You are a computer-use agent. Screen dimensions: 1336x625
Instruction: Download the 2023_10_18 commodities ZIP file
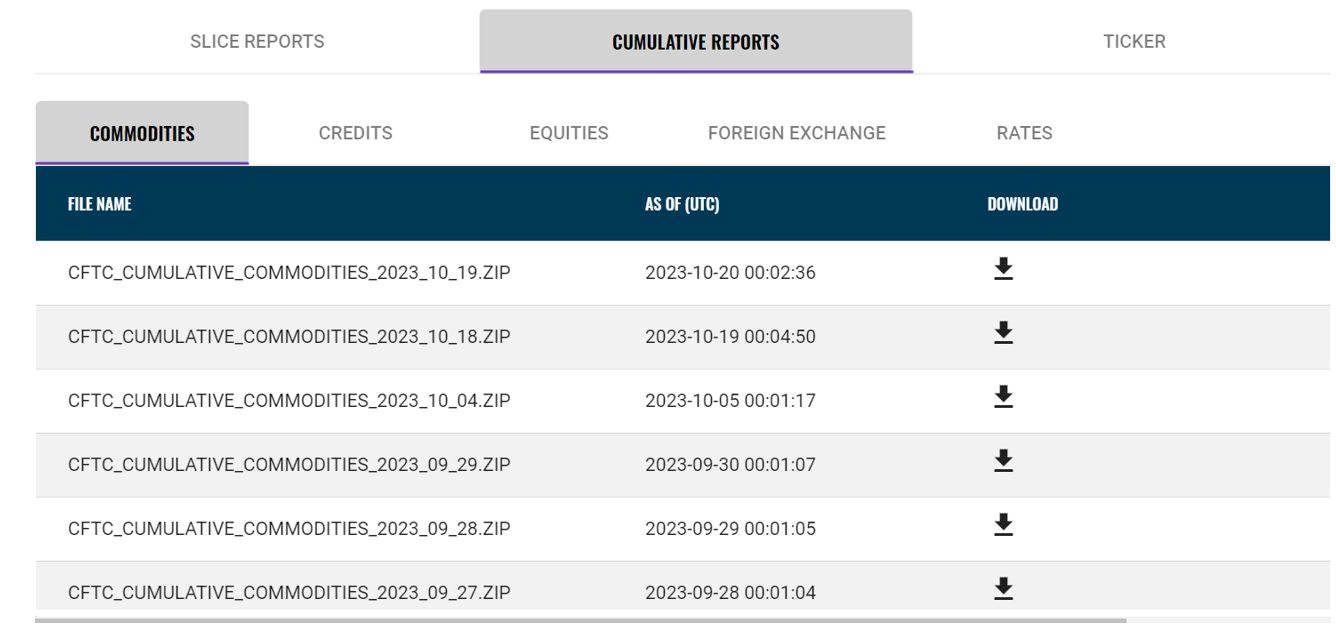[x=1003, y=333]
